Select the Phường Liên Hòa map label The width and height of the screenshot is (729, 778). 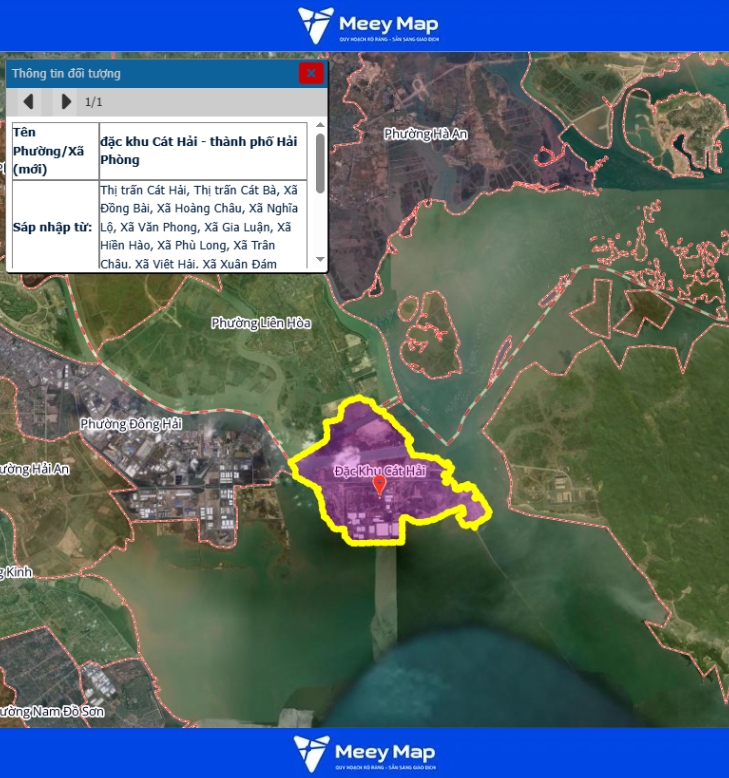coord(261,323)
